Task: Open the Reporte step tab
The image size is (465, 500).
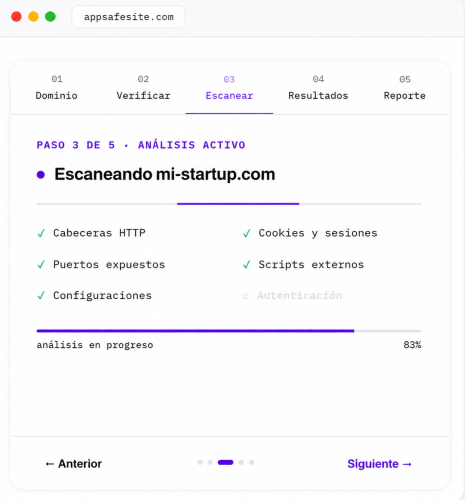Action: [x=405, y=88]
